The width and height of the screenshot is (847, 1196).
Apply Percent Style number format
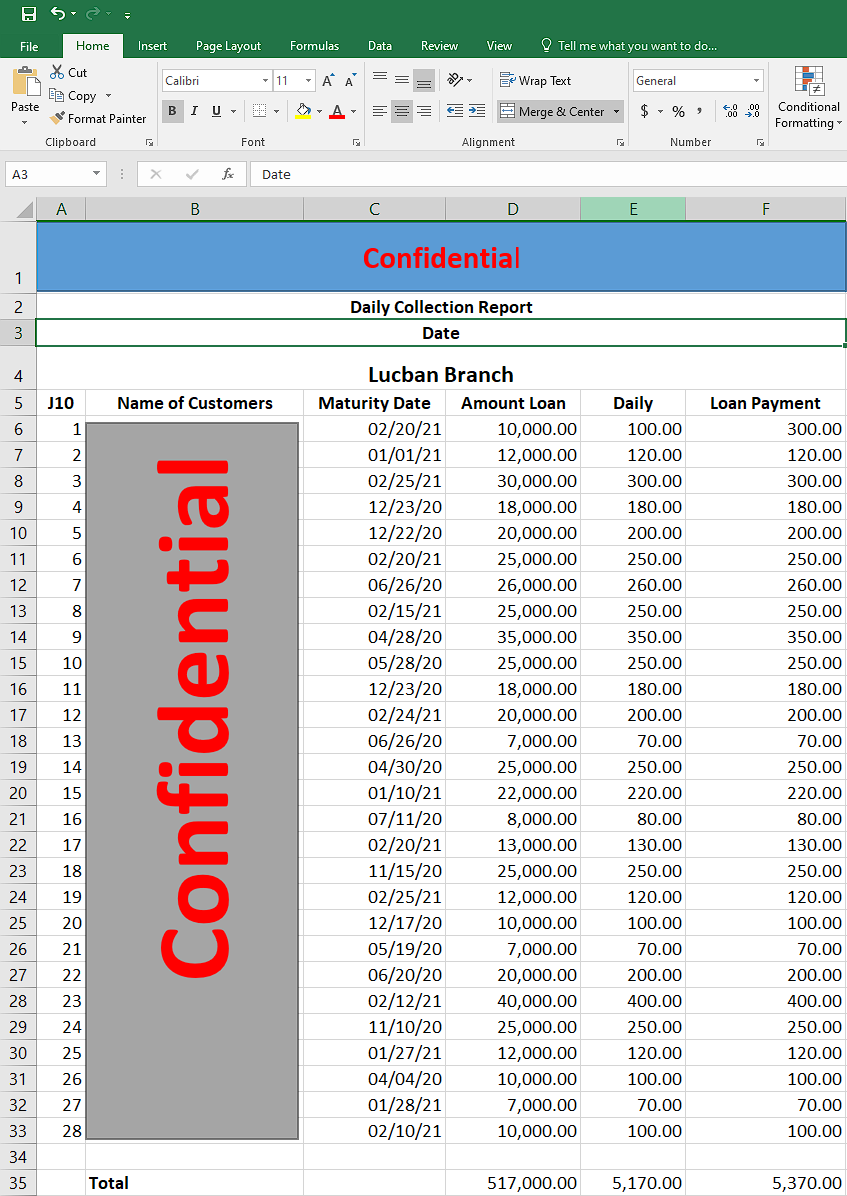[x=678, y=112]
